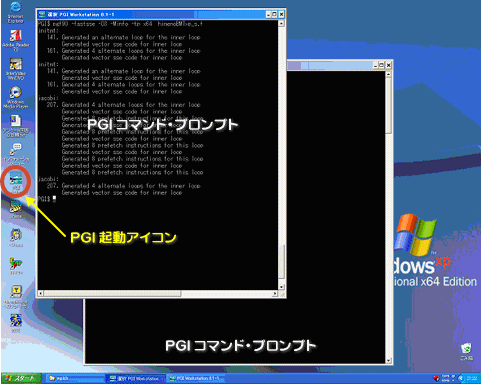Click the Start button on the taskbar
The height and width of the screenshot is (384, 481).
tap(21, 378)
